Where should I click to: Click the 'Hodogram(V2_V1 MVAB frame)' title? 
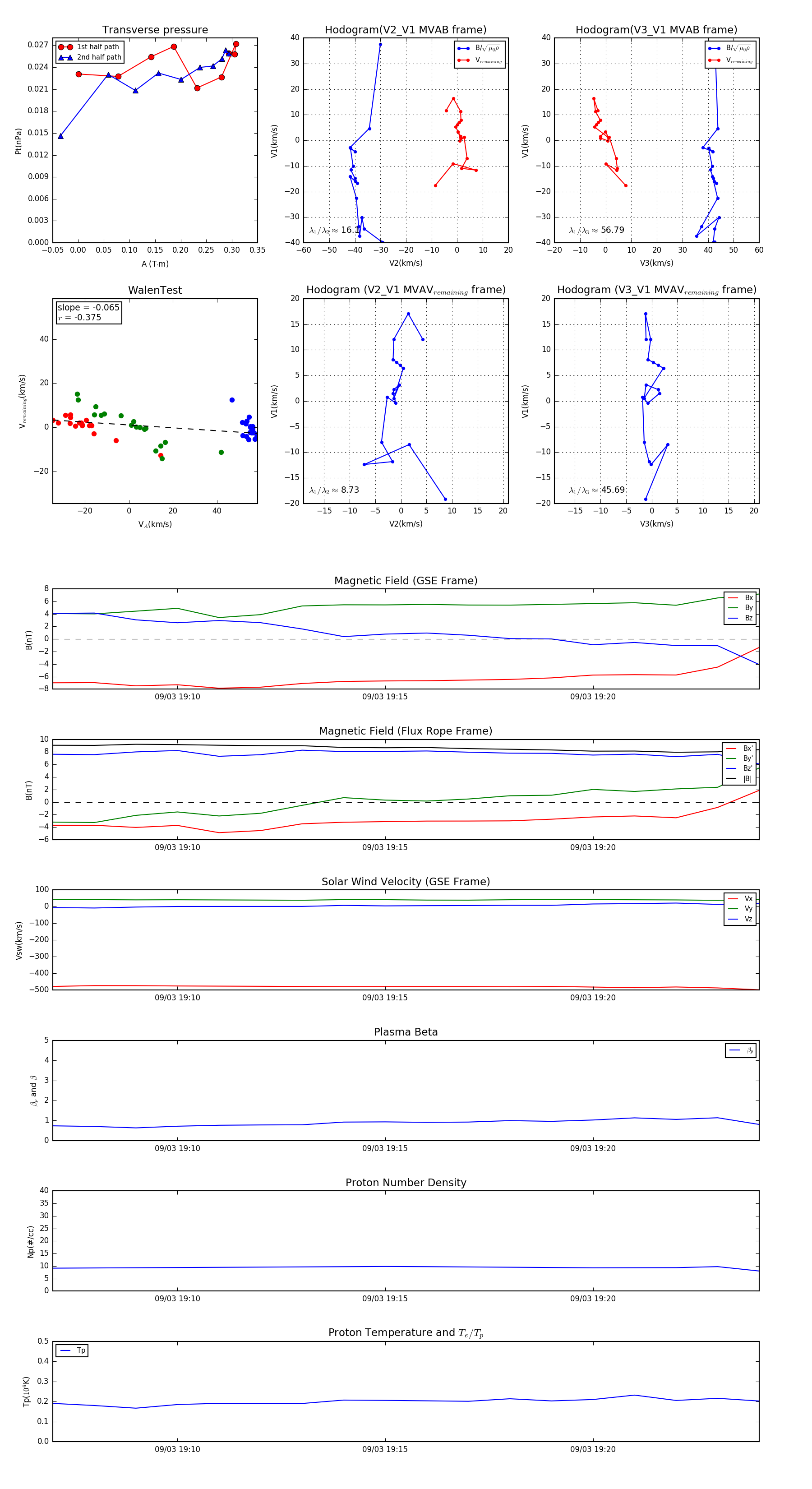406,29
